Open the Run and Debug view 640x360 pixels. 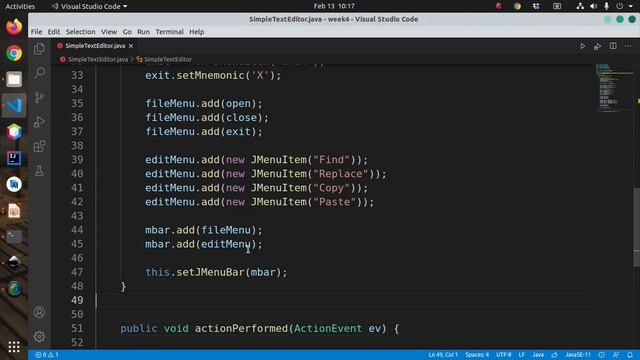[x=39, y=122]
